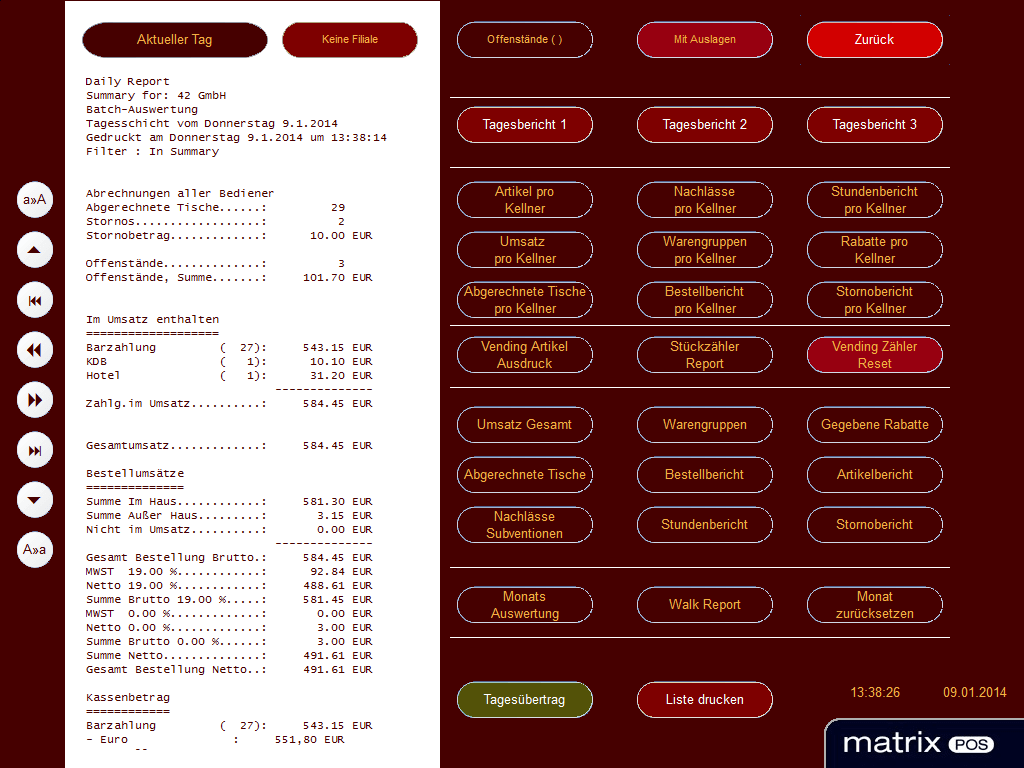This screenshot has height=768, width=1024.
Task: Click the rewind double-left arrow icon
Action: (35, 350)
